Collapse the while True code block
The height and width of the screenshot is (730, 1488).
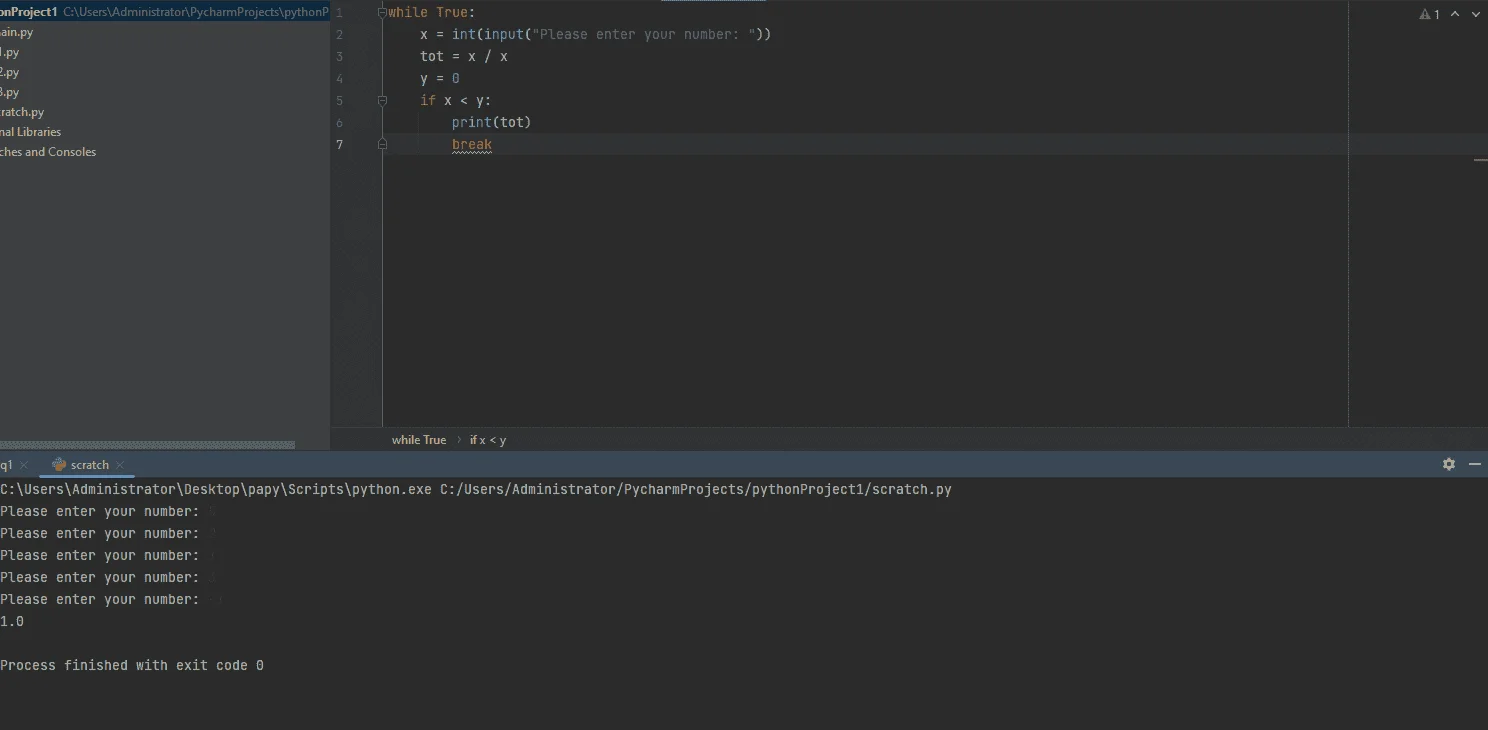pyautogui.click(x=382, y=13)
